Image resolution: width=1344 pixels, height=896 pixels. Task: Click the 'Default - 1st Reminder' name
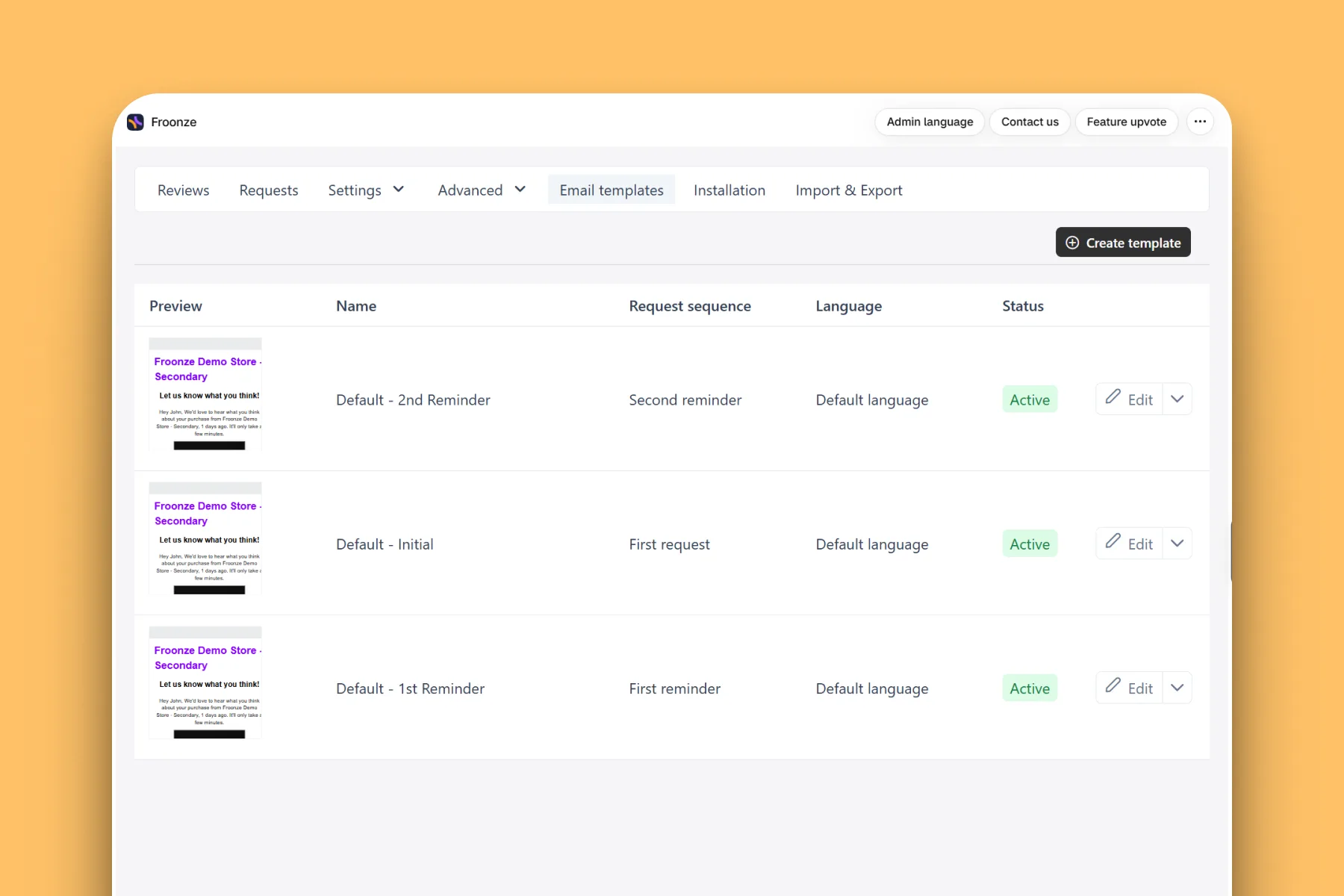(410, 688)
